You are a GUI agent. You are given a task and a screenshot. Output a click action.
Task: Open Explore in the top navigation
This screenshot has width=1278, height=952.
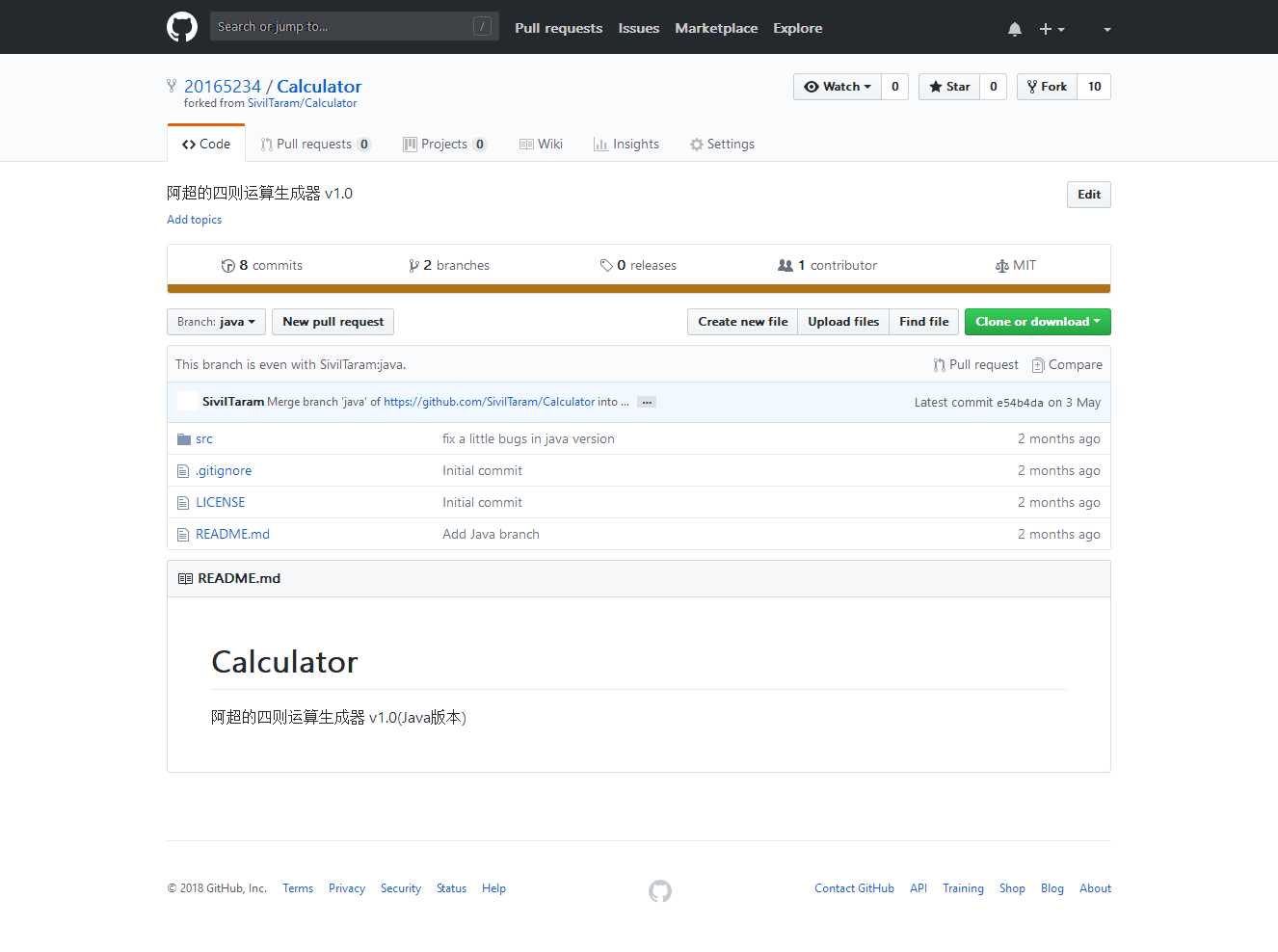797,28
